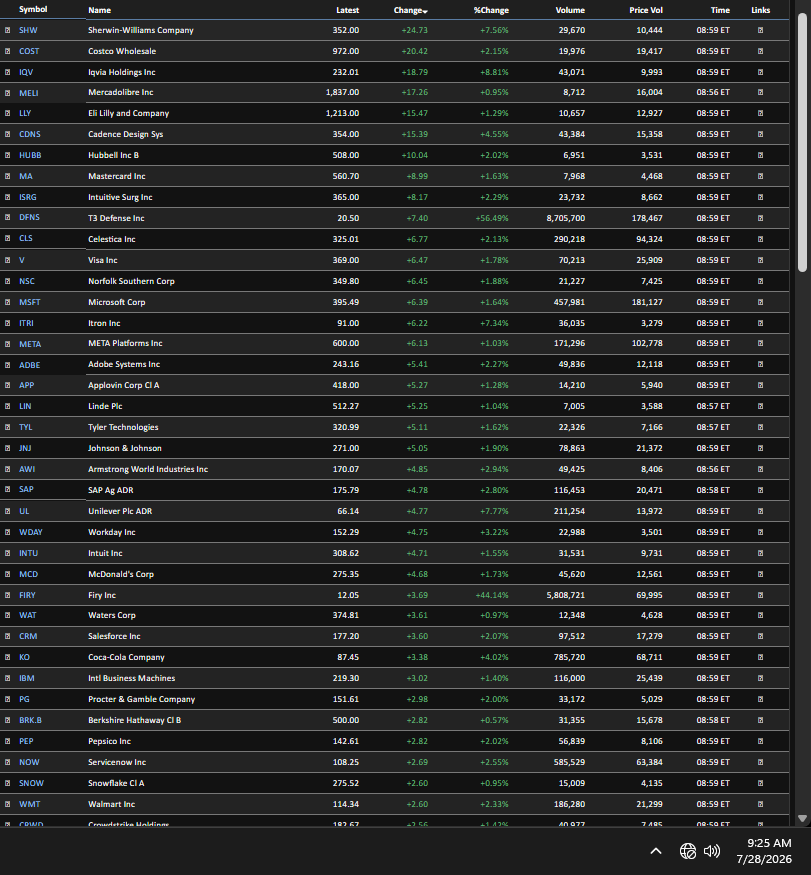The height and width of the screenshot is (875, 811).
Task: Select the Unilever Plc ADR name cell
Action: click(x=120, y=511)
